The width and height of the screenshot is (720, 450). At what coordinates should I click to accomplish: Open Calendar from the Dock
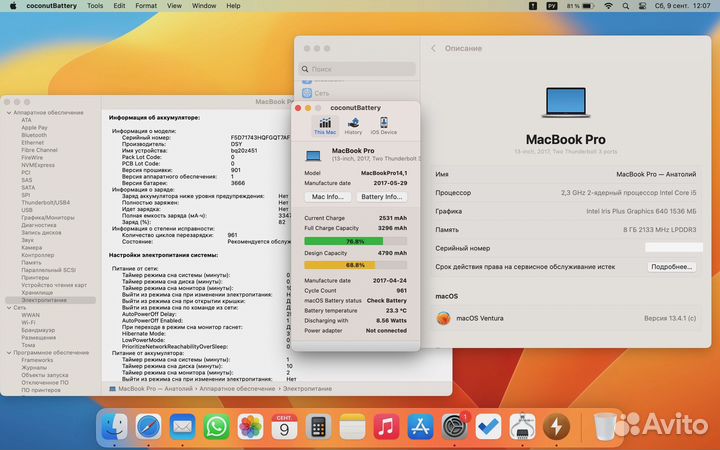[x=284, y=427]
